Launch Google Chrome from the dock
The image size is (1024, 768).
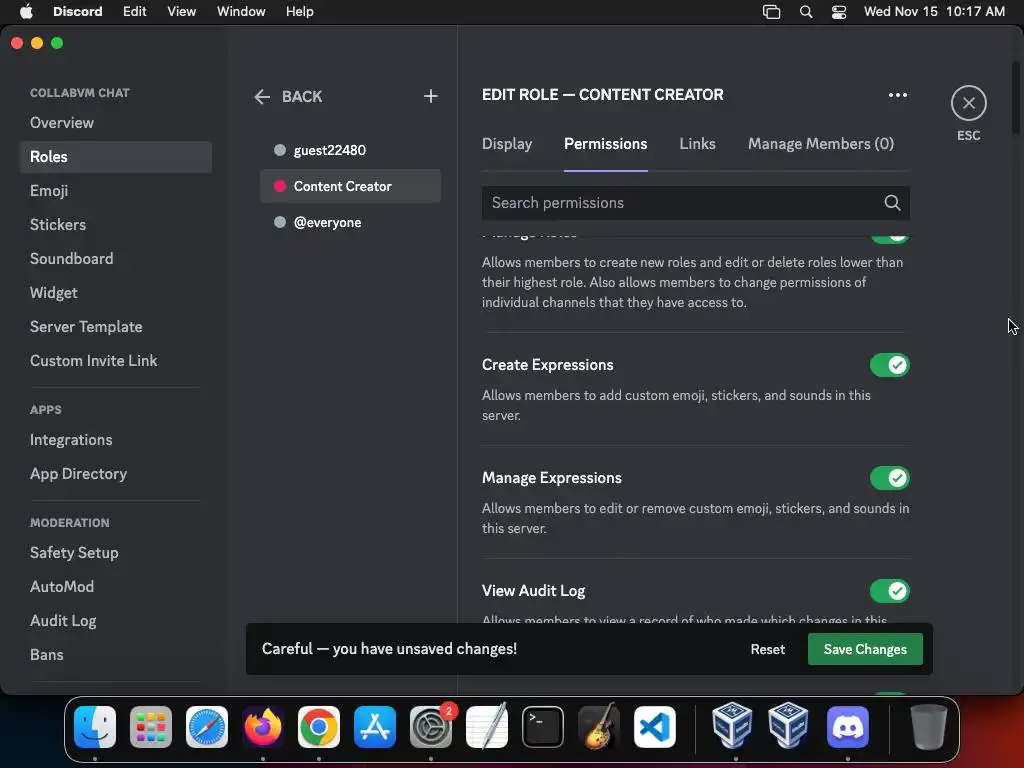[x=319, y=727]
